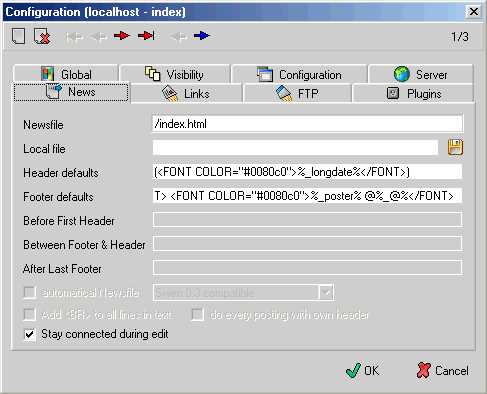Screen dimensions: 487x394
Task: Close the Configuration dialog window
Action: tap(473, 12)
